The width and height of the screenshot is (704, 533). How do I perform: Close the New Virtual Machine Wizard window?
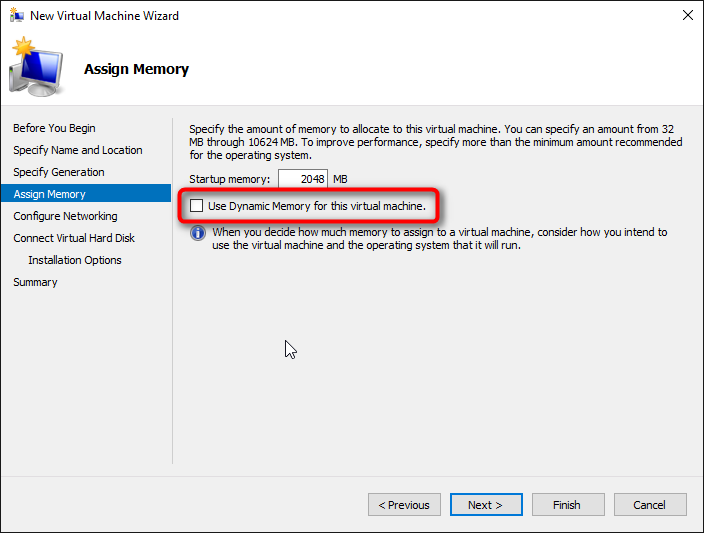[x=687, y=15]
